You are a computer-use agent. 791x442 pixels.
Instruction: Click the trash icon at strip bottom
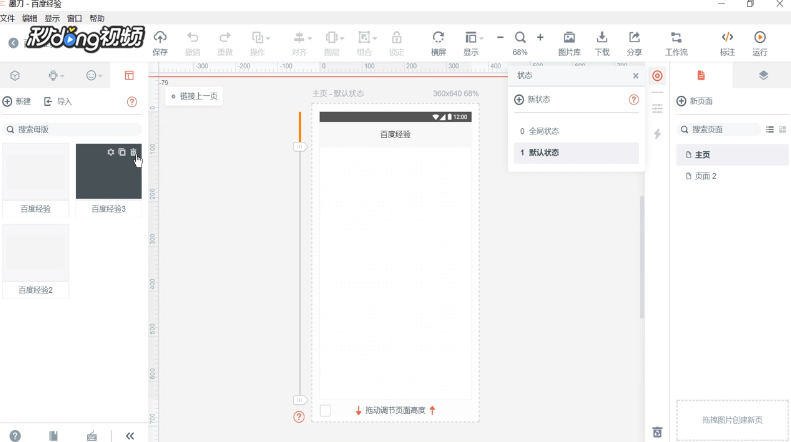pyautogui.click(x=657, y=432)
